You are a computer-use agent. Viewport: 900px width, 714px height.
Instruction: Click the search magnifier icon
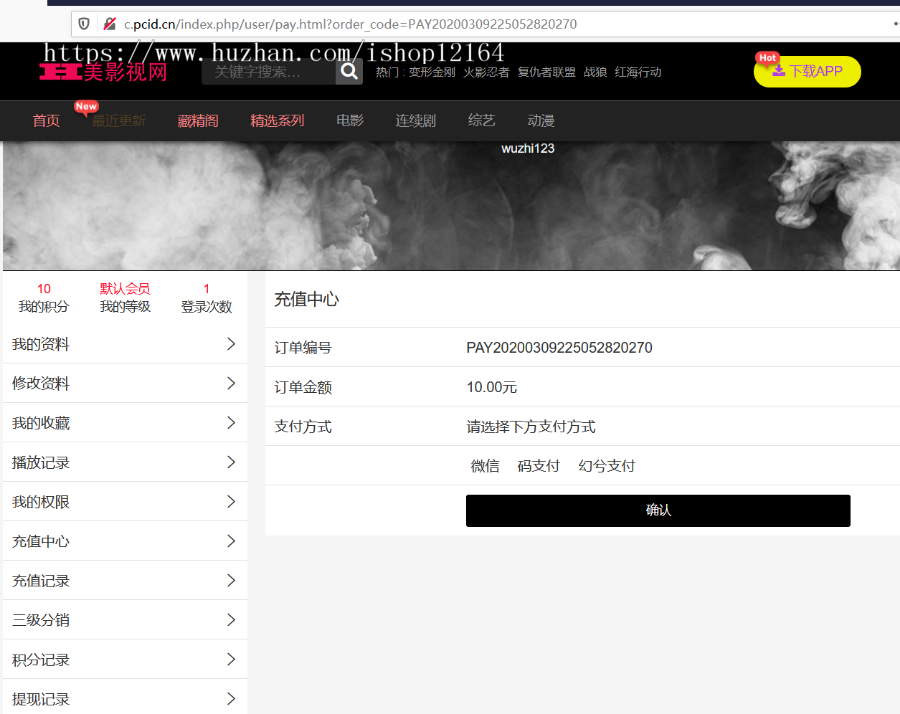[349, 72]
